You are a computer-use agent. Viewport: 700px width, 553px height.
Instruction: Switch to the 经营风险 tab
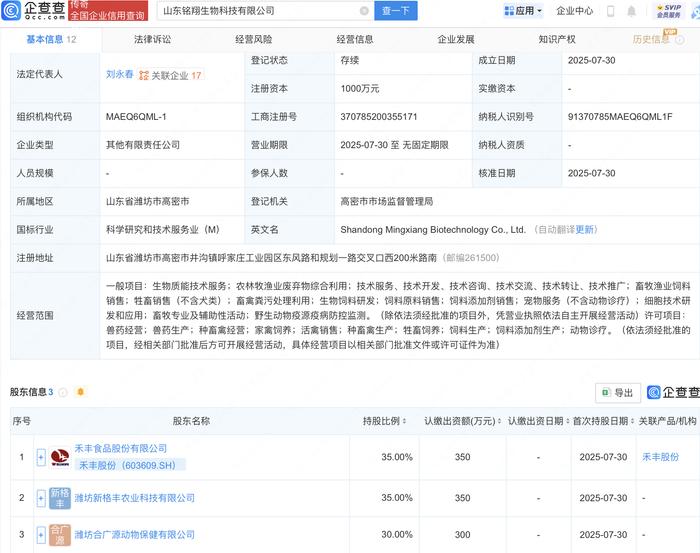(x=254, y=39)
